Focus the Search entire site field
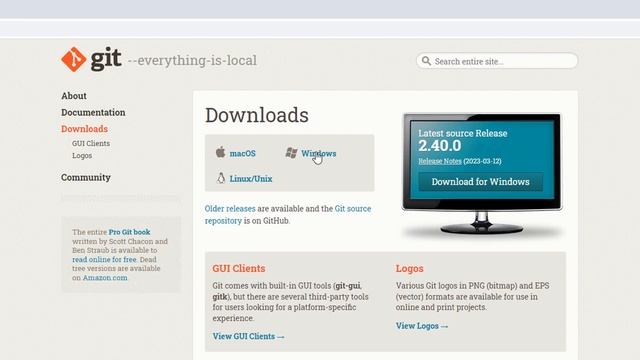Screen dimensions: 640x360 coord(497,61)
